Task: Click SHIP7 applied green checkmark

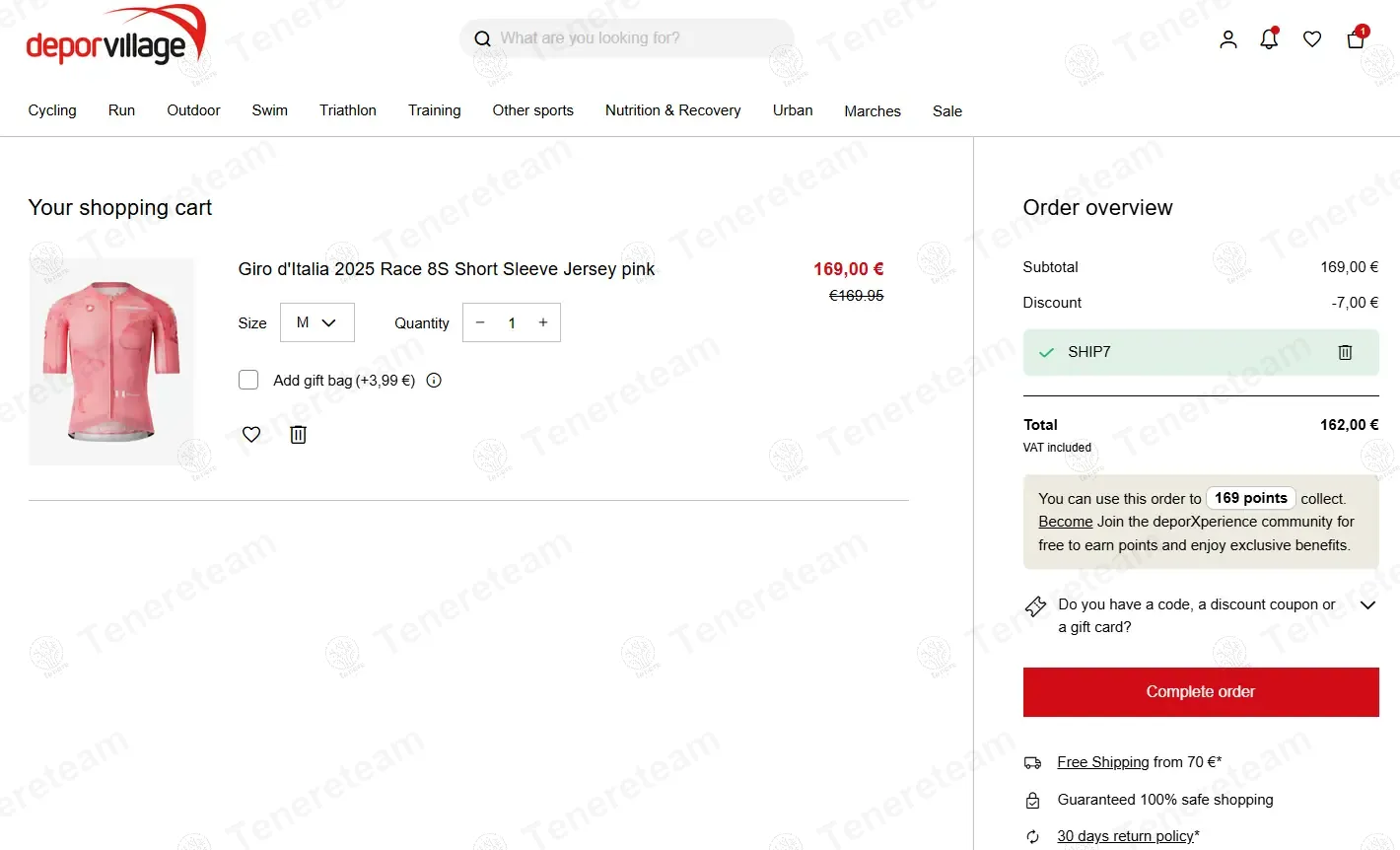Action: (1046, 352)
